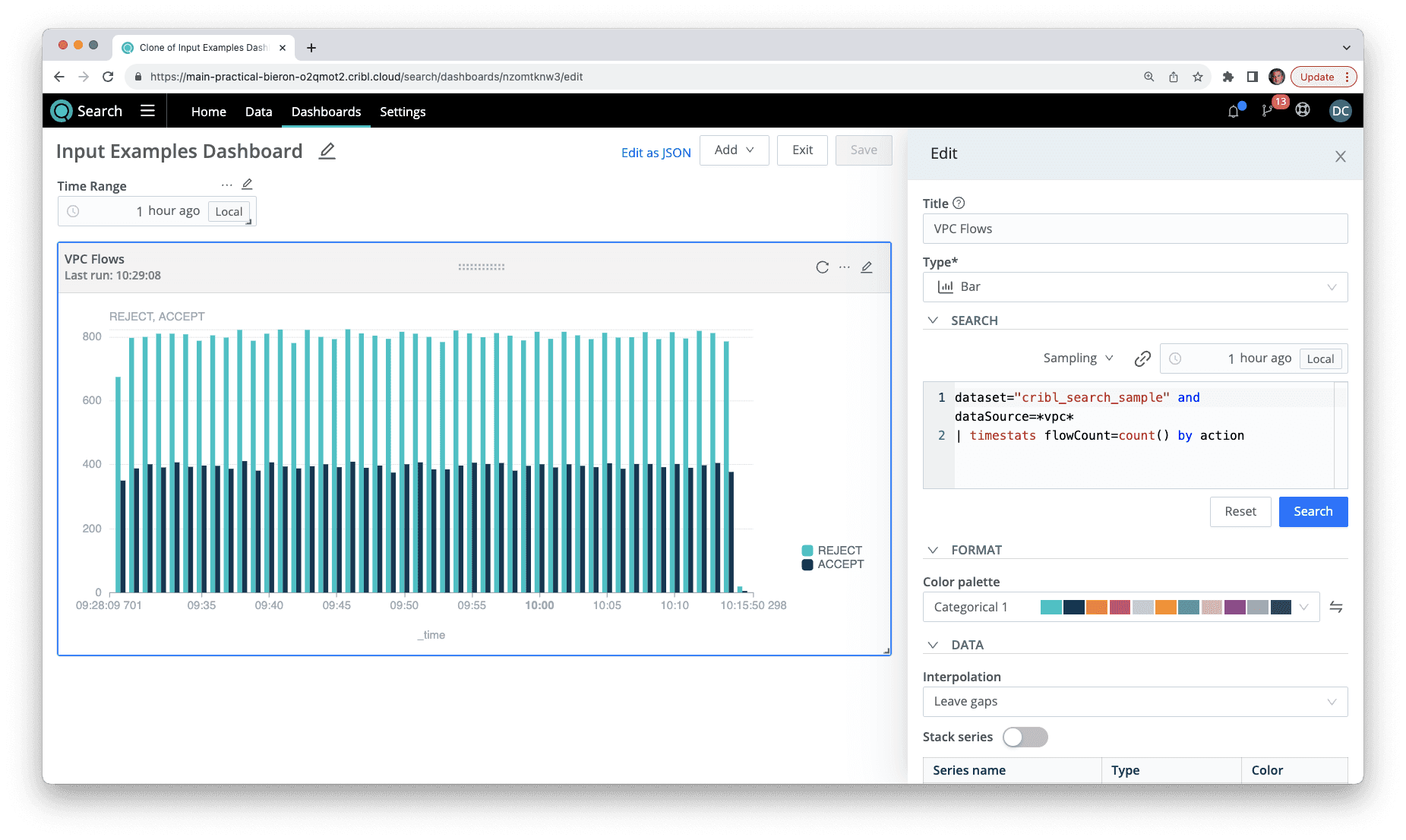
Task: Click the Edit as JSON link
Action: (656, 153)
